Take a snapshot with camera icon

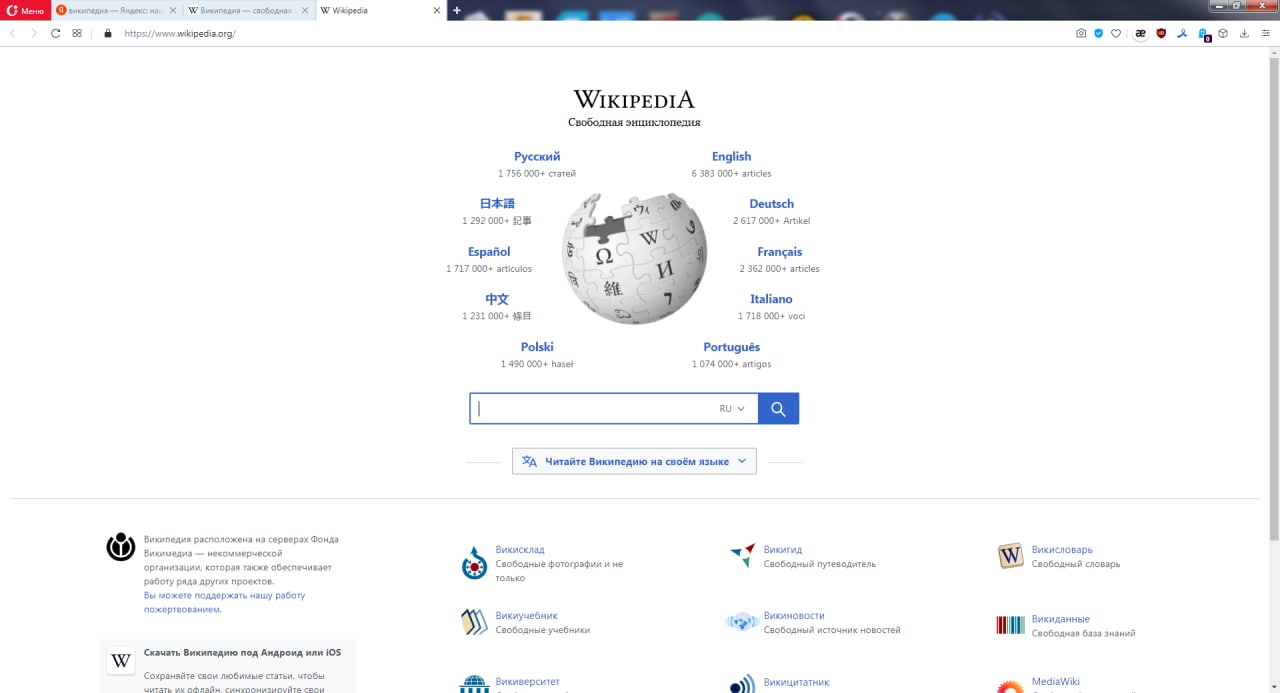[x=1081, y=33]
